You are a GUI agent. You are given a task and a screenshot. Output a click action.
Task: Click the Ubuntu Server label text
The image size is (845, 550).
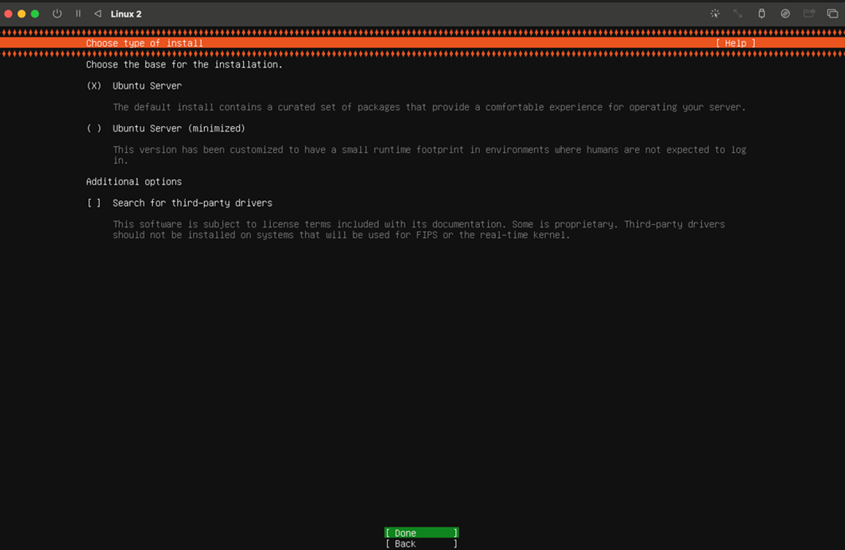(147, 86)
